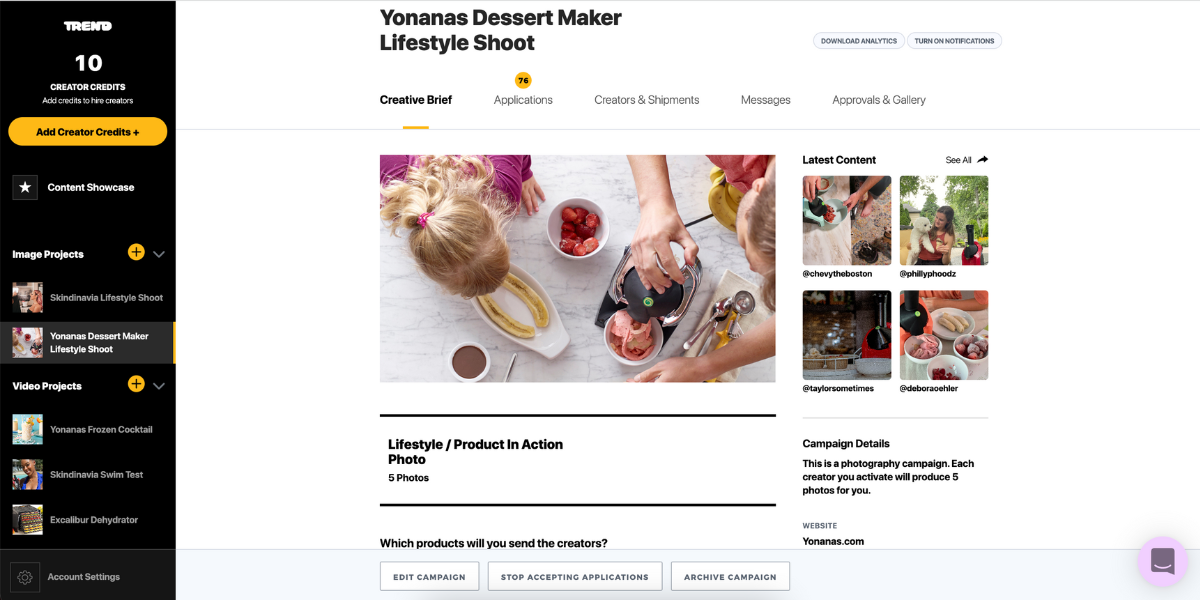The height and width of the screenshot is (600, 1200).
Task: Add a new Image Project with plus icon
Action: tap(136, 252)
